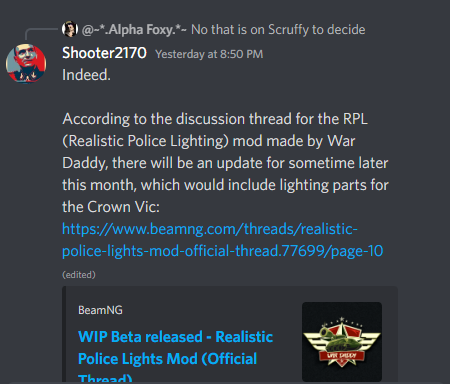Open Shooter2170's profile avatar

[26, 63]
